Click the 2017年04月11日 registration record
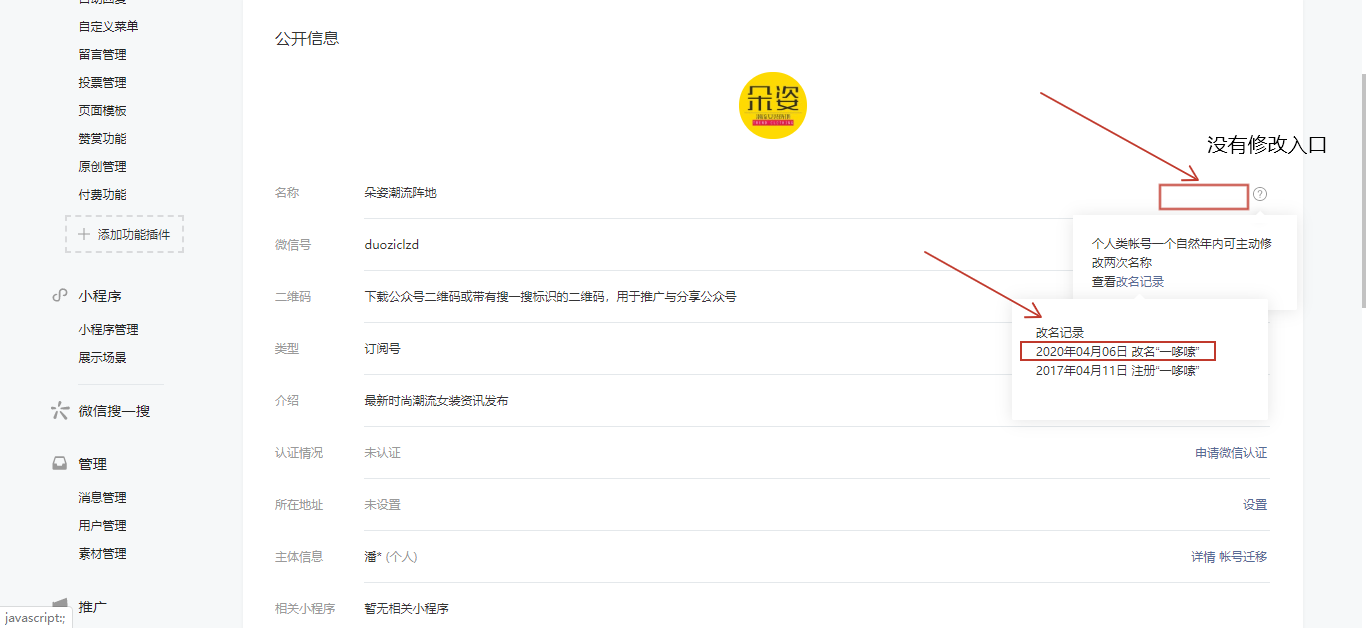 [x=1117, y=371]
